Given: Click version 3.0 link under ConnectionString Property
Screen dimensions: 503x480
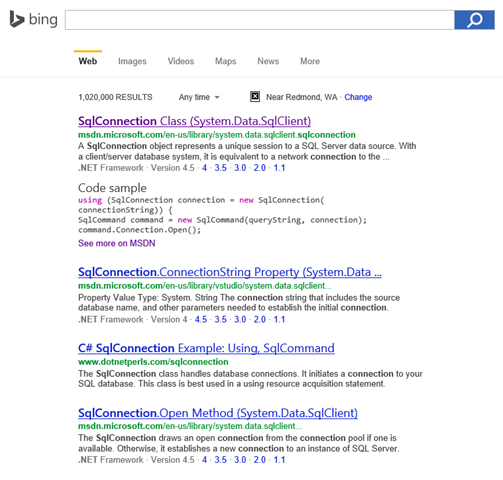Looking at the screenshot, I should click(240, 320).
